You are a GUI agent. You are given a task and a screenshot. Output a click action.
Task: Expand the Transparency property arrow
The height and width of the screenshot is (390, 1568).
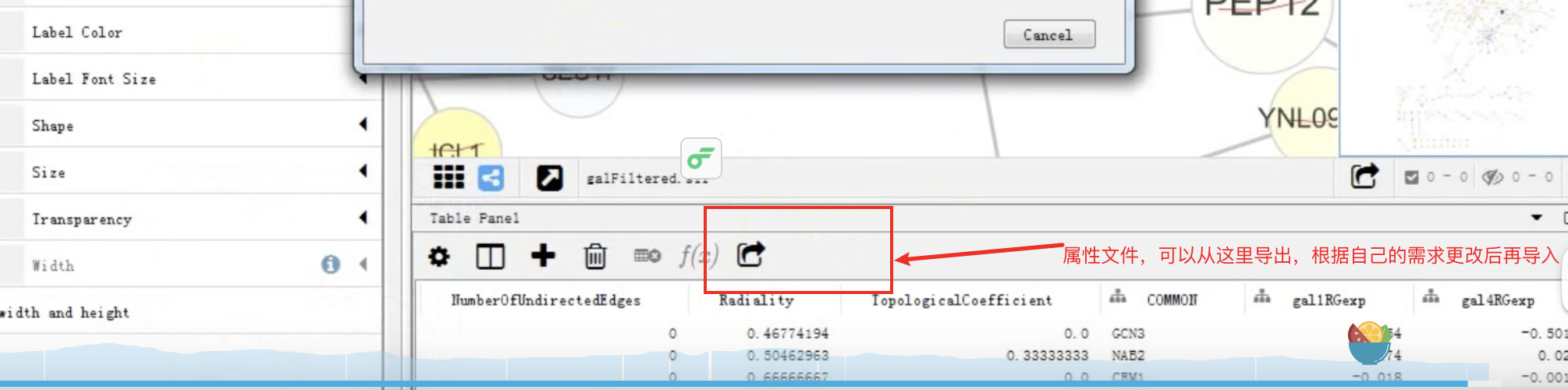[x=363, y=218]
